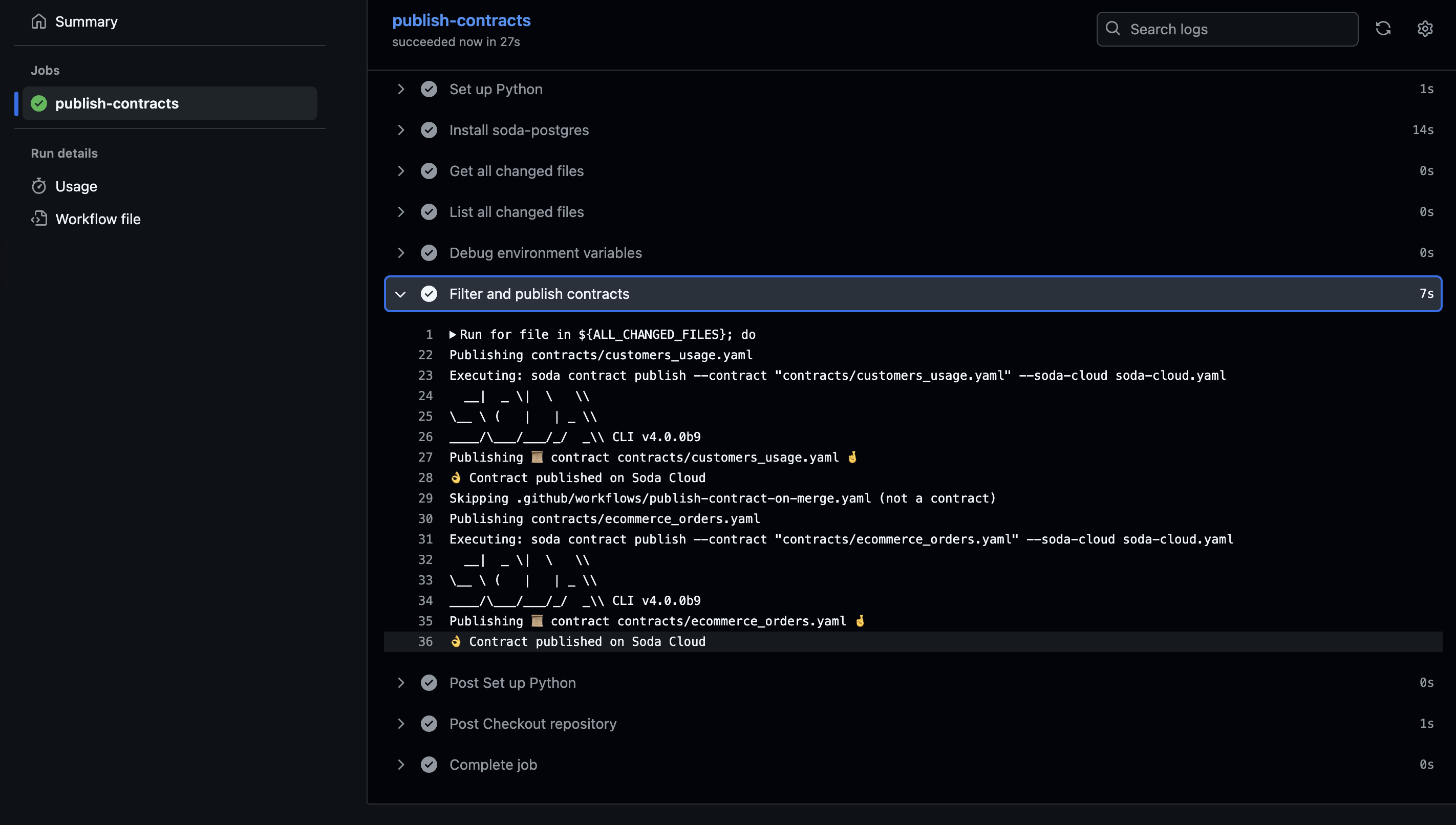The image size is (1456, 825).
Task: Open the Workflow file link
Action: 97,219
